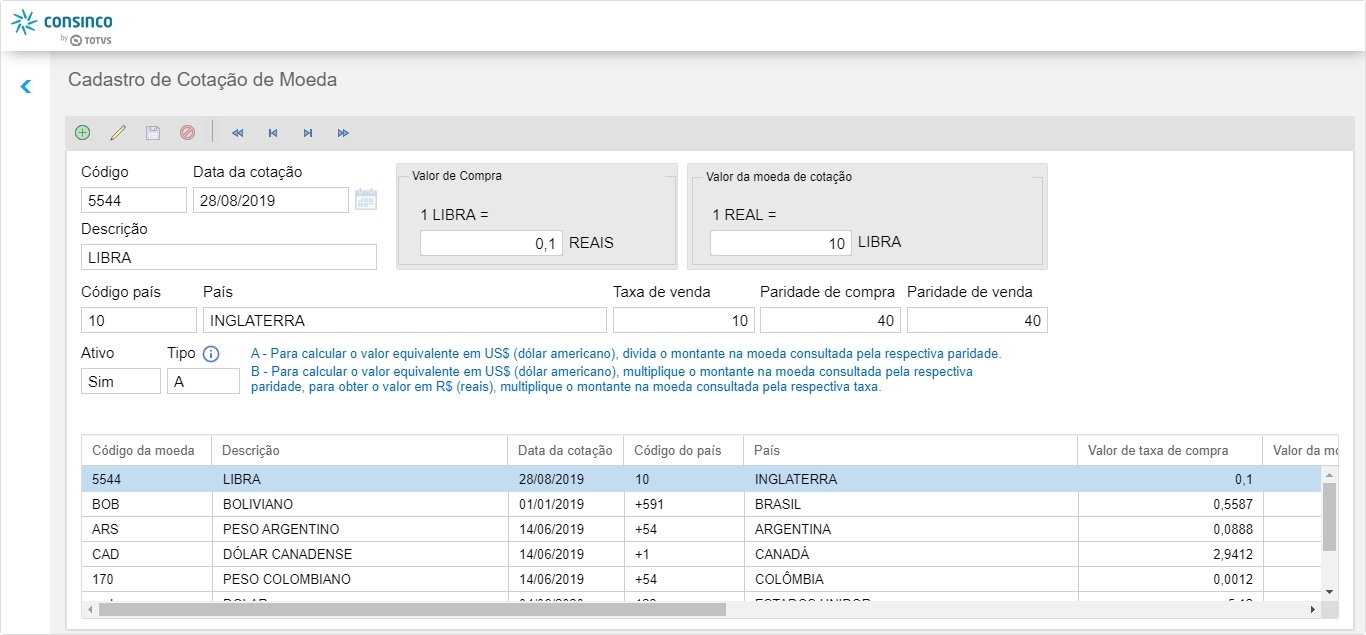This screenshot has width=1366, height=635.
Task: Click the Data da cotação field
Action: [x=271, y=200]
